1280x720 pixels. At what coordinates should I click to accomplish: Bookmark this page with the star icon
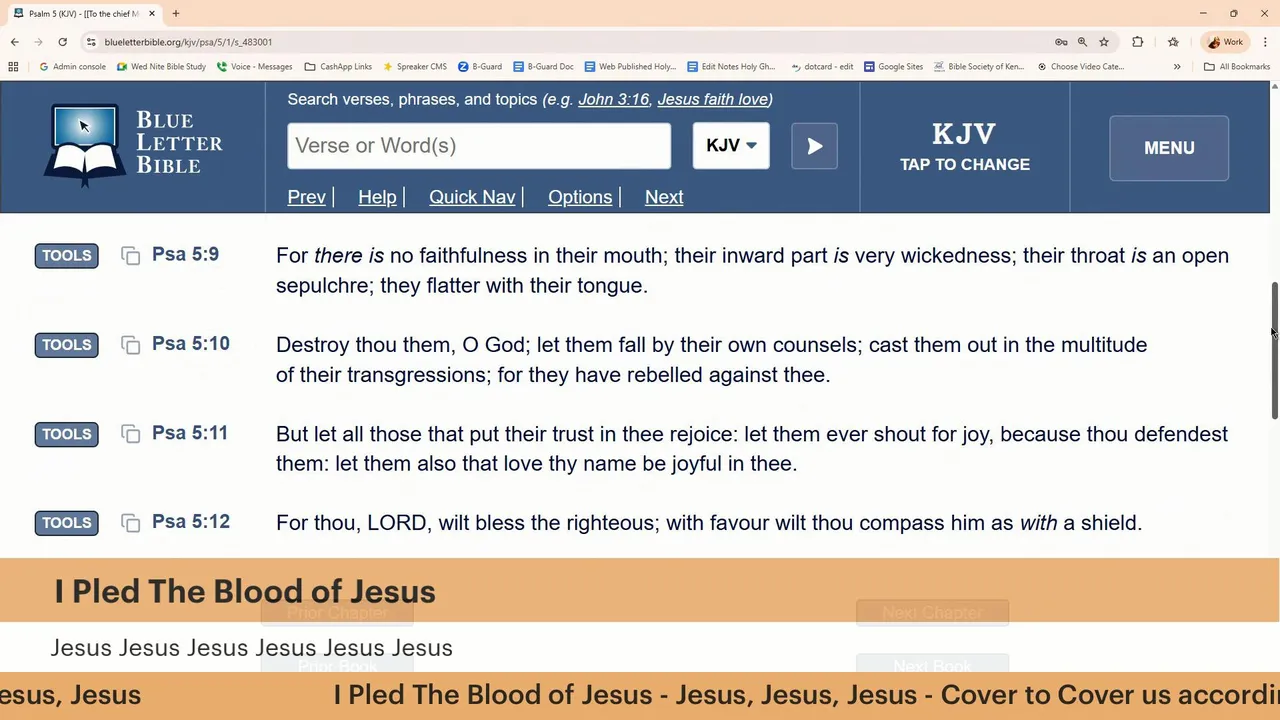(x=1104, y=42)
